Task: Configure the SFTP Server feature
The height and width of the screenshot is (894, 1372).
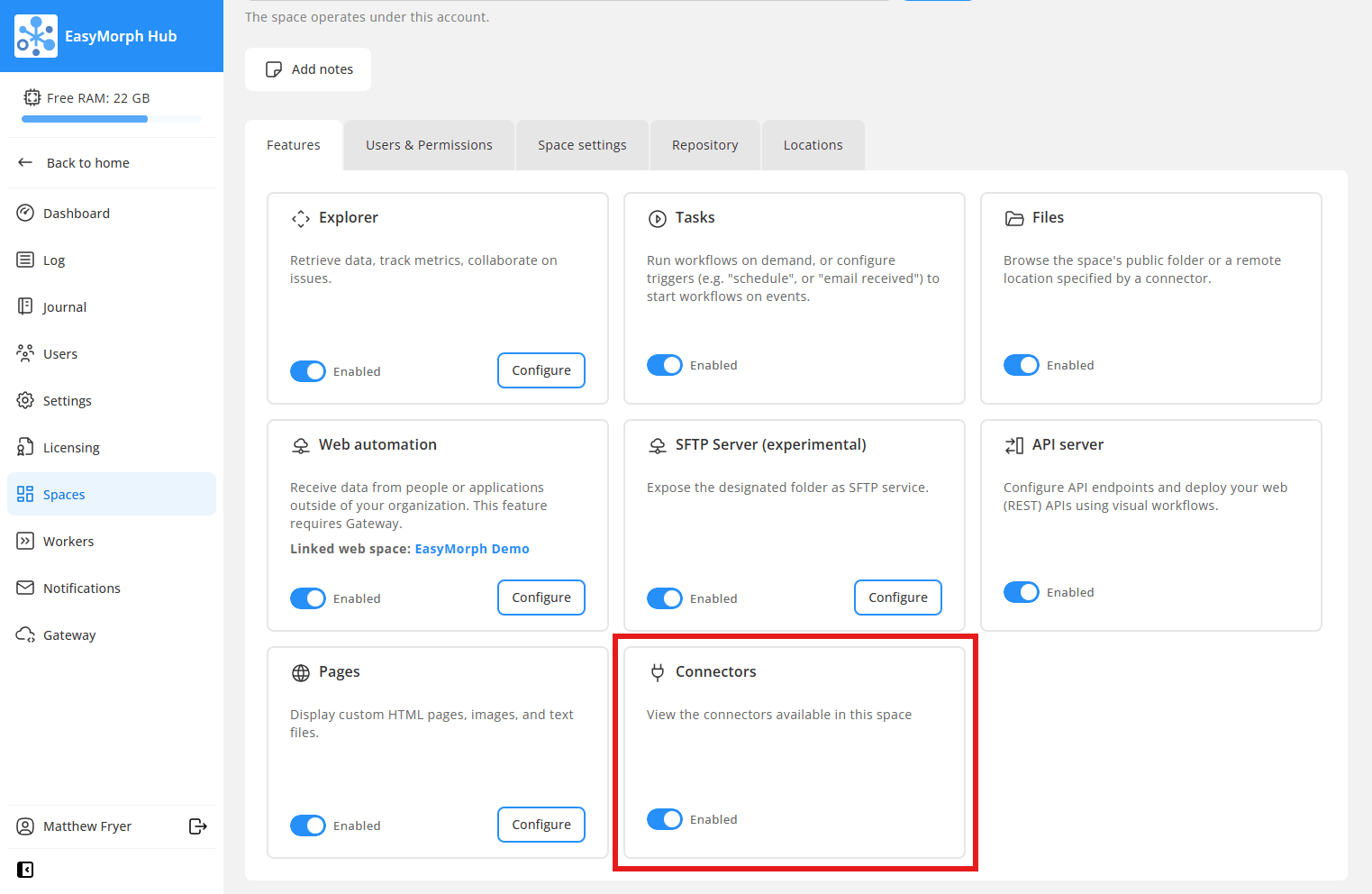Action: tap(898, 598)
